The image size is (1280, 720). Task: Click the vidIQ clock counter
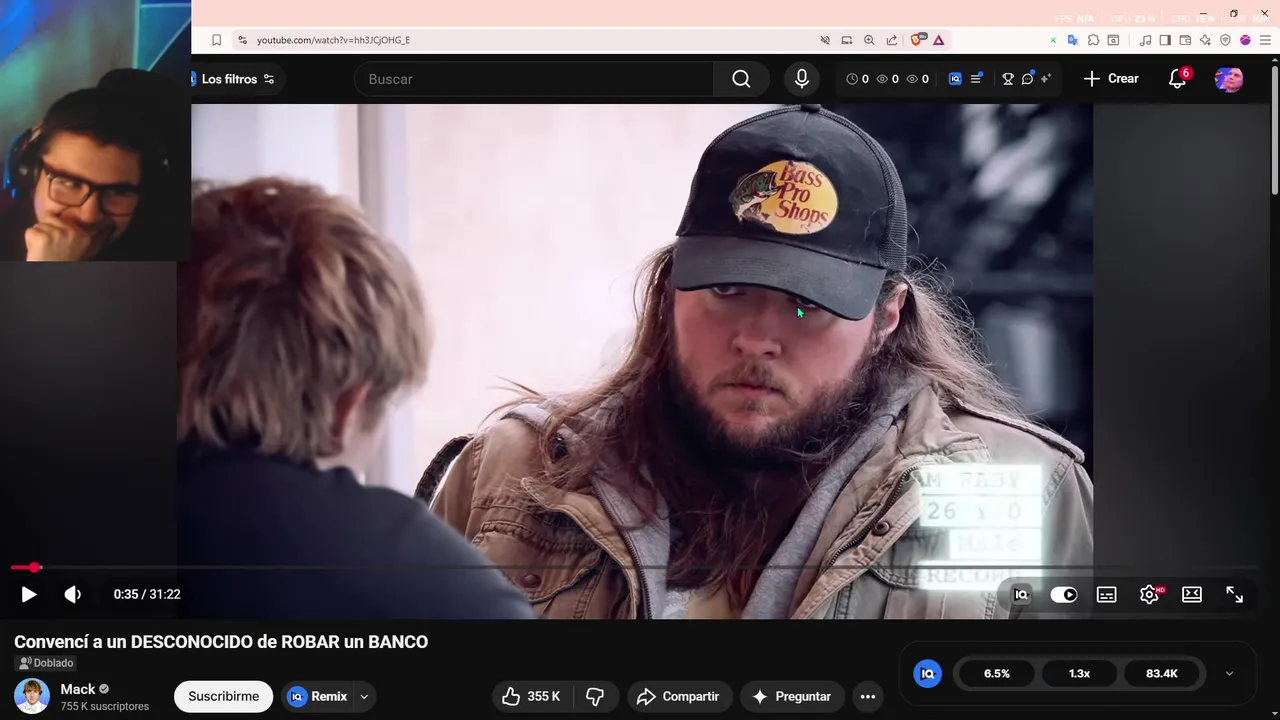pos(857,79)
